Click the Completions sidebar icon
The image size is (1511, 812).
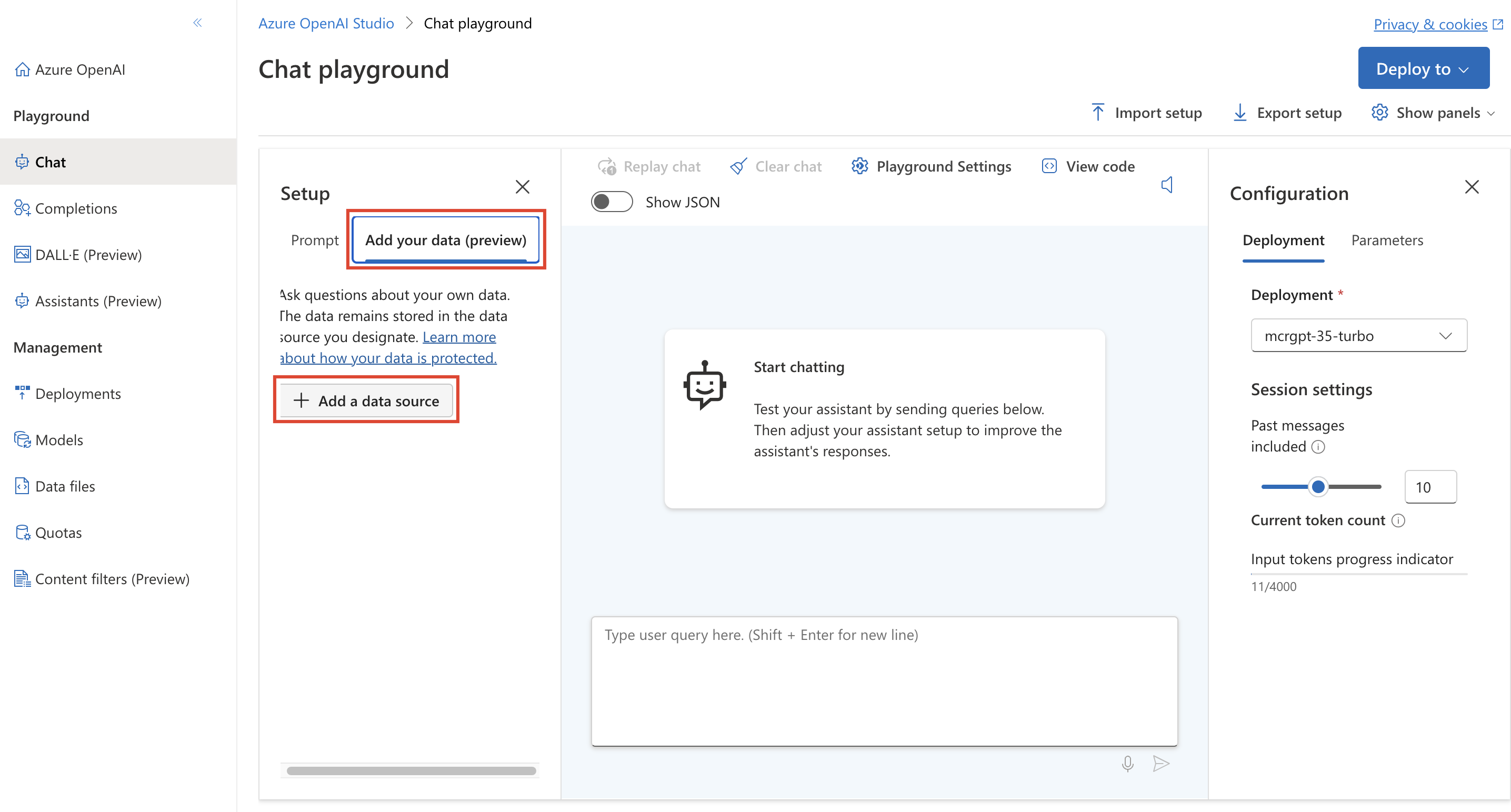[22, 208]
